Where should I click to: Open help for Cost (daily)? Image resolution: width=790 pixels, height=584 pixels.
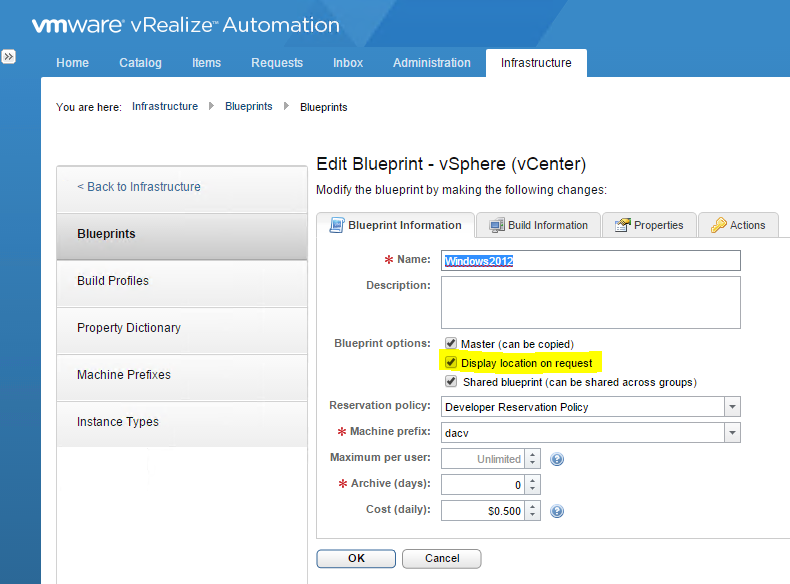pos(557,511)
